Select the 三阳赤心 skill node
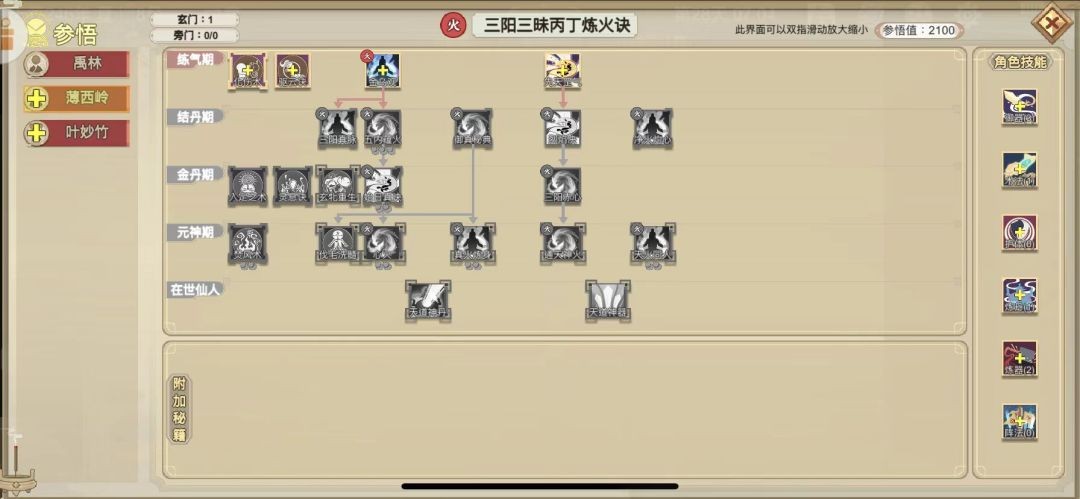 click(563, 185)
